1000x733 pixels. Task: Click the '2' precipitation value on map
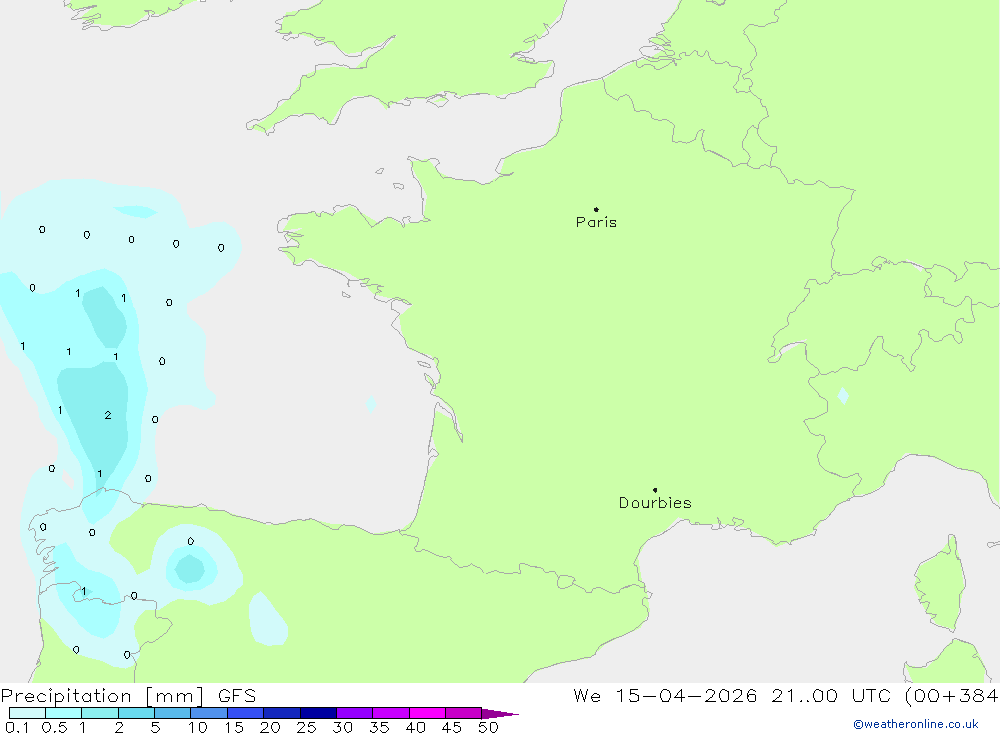point(108,415)
